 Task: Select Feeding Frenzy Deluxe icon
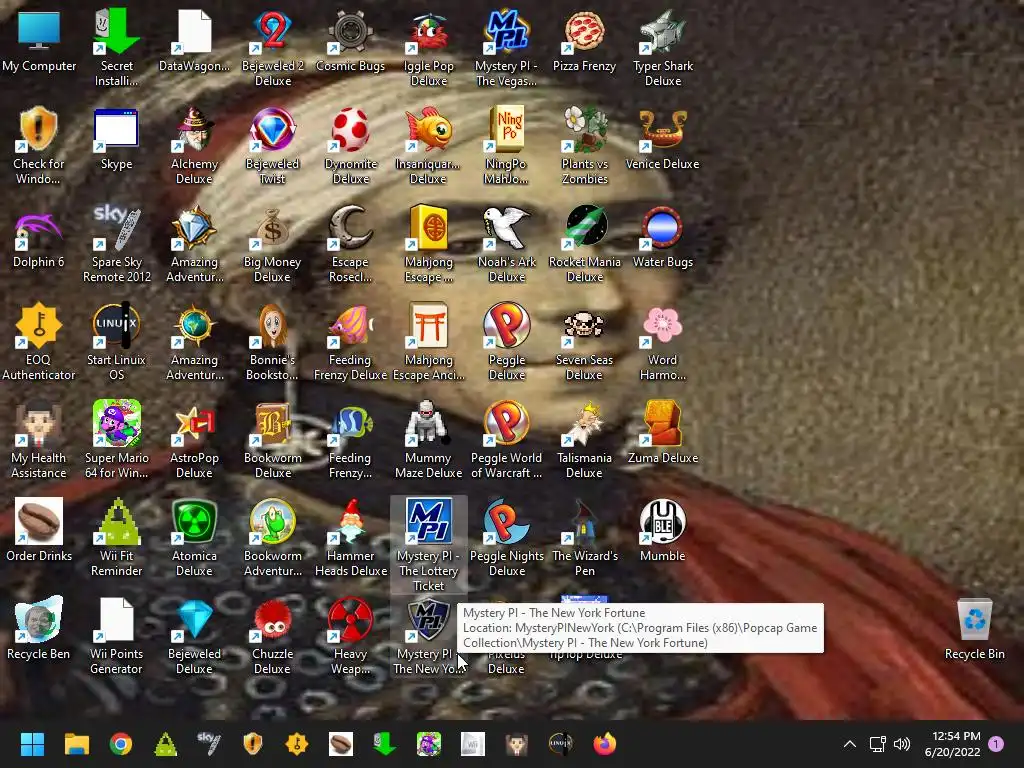tap(351, 341)
